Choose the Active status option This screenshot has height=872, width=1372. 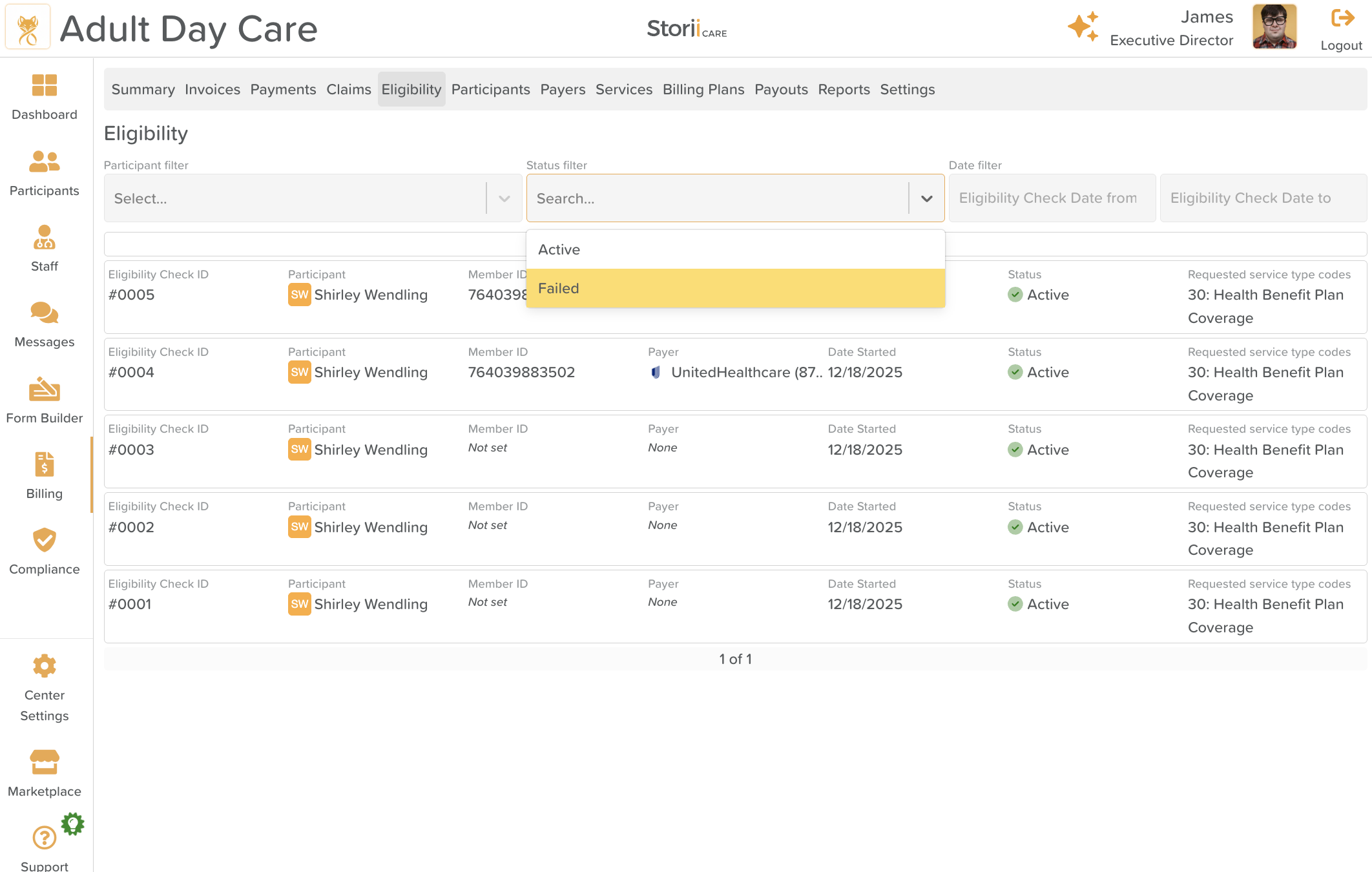click(735, 249)
